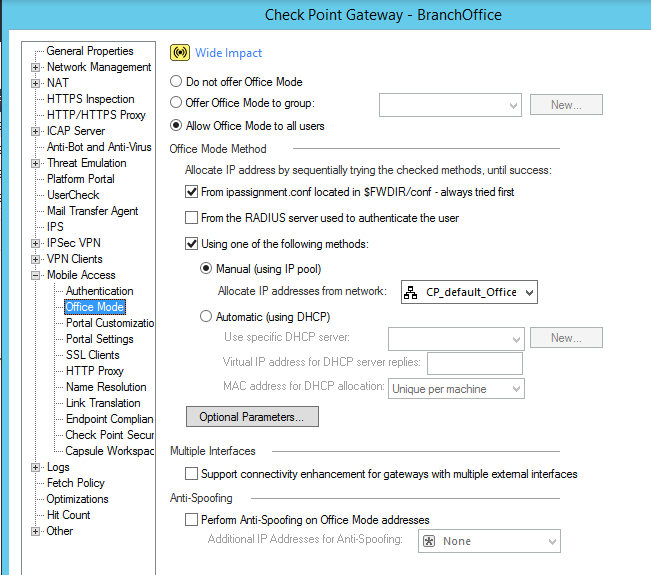Click the Optional Parameters button
651x575 pixels.
click(x=252, y=416)
